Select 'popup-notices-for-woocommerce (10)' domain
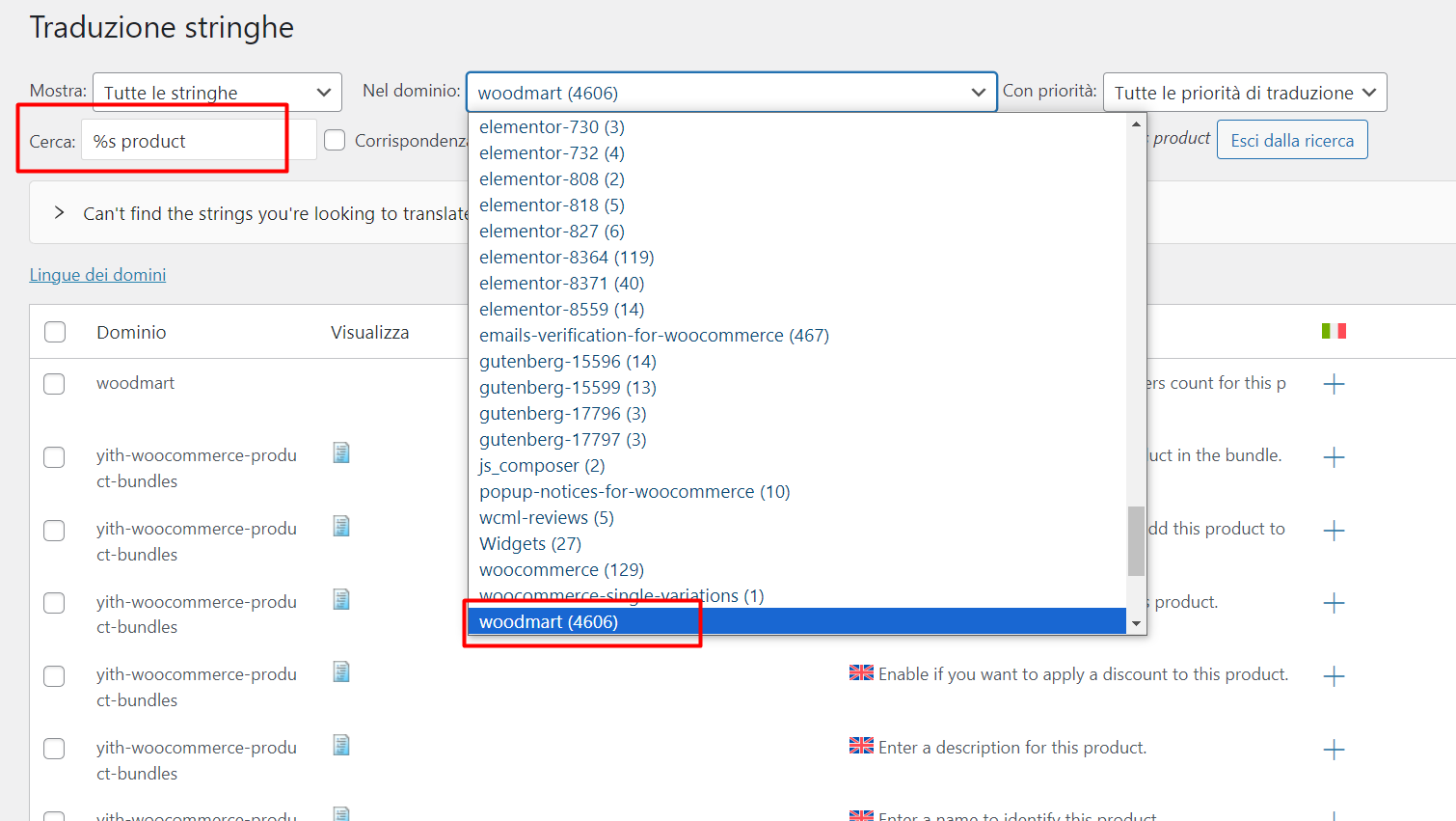Image resolution: width=1456 pixels, height=821 pixels. [x=797, y=492]
